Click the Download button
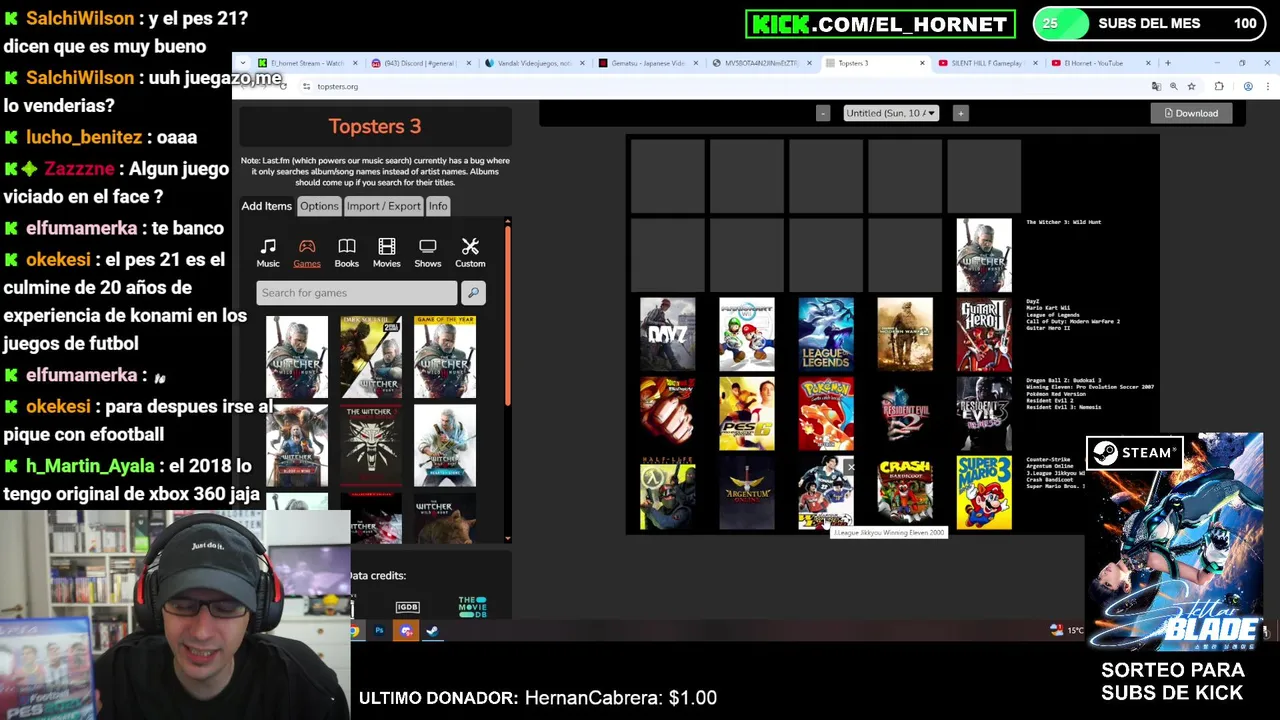1280x720 pixels. pyautogui.click(x=1191, y=113)
